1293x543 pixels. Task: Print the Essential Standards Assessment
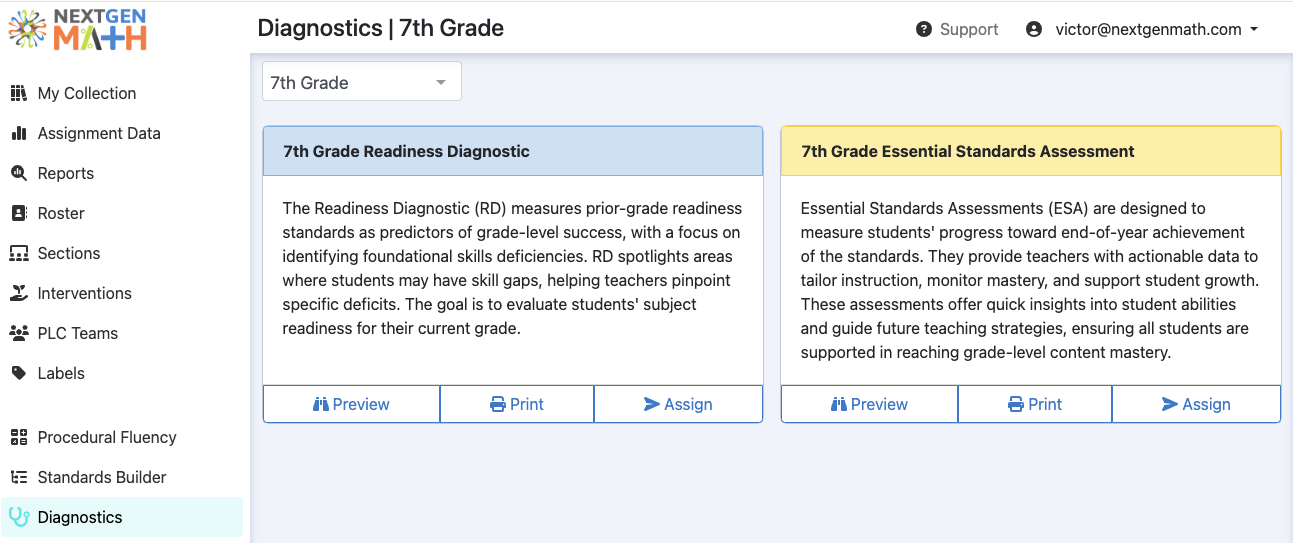(x=1035, y=404)
